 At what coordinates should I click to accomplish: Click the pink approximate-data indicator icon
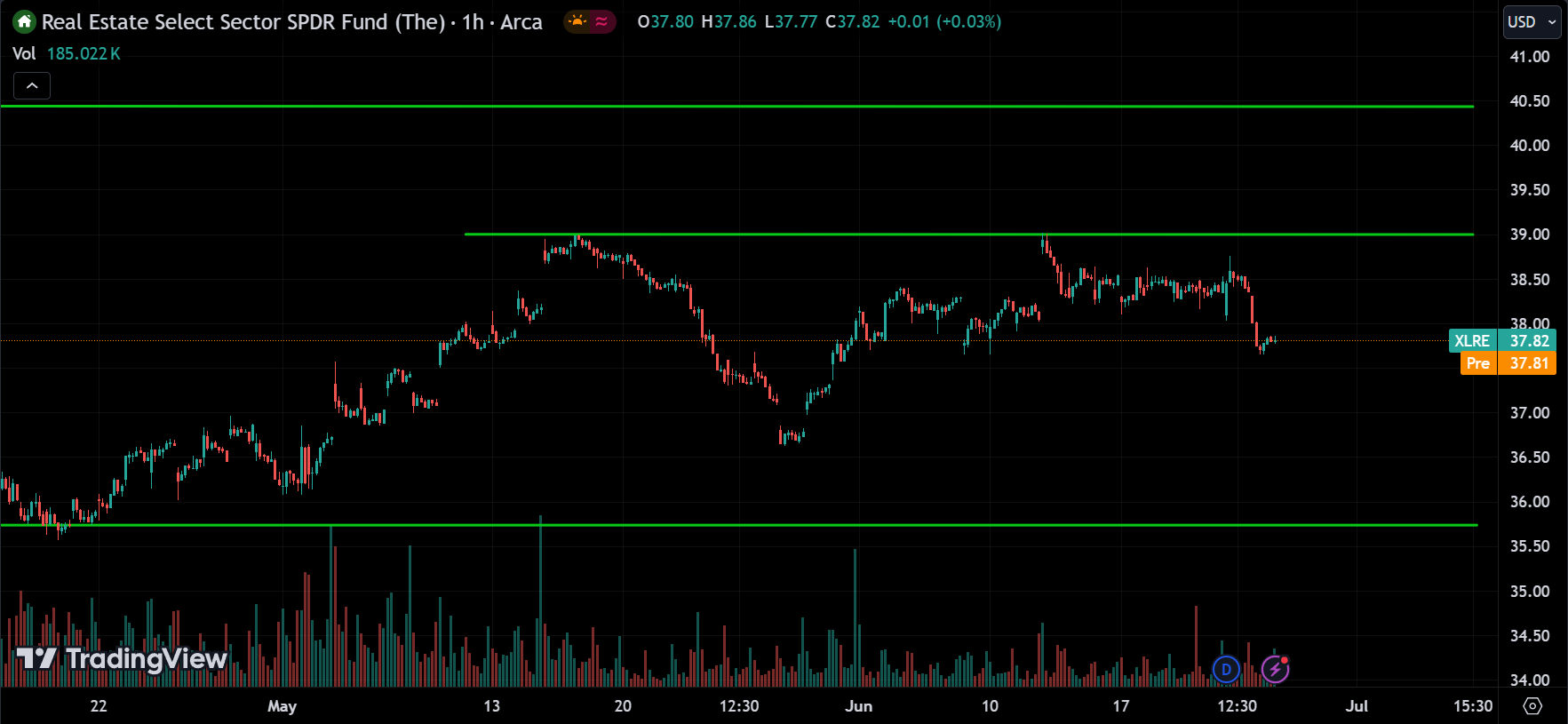click(602, 21)
